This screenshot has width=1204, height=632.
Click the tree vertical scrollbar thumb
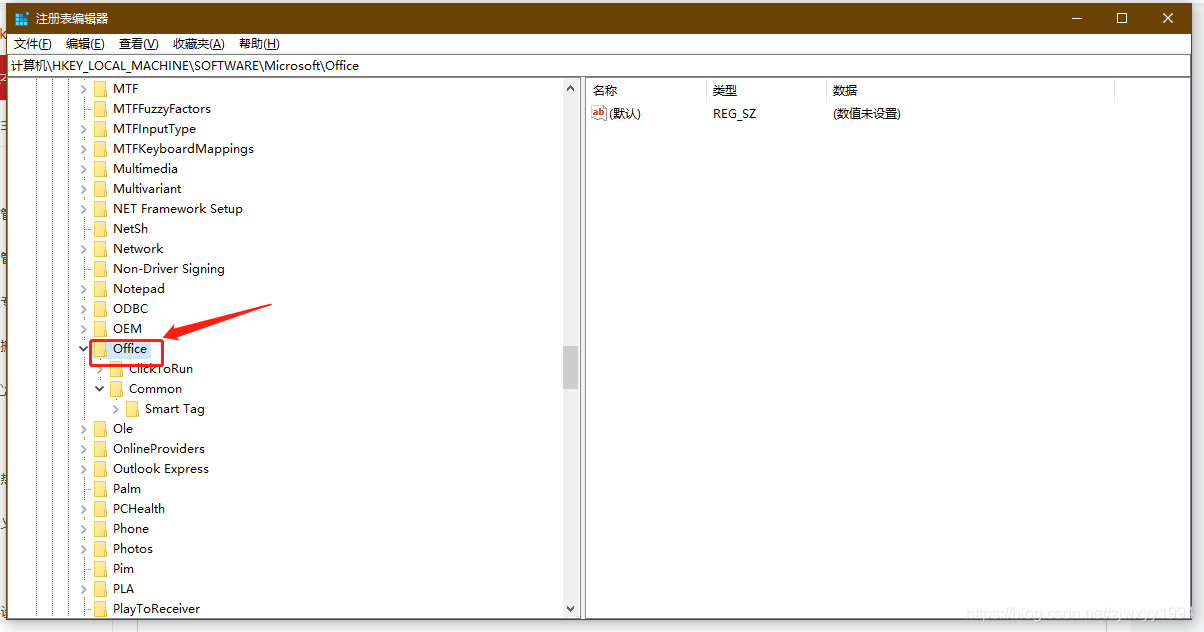pyautogui.click(x=570, y=367)
